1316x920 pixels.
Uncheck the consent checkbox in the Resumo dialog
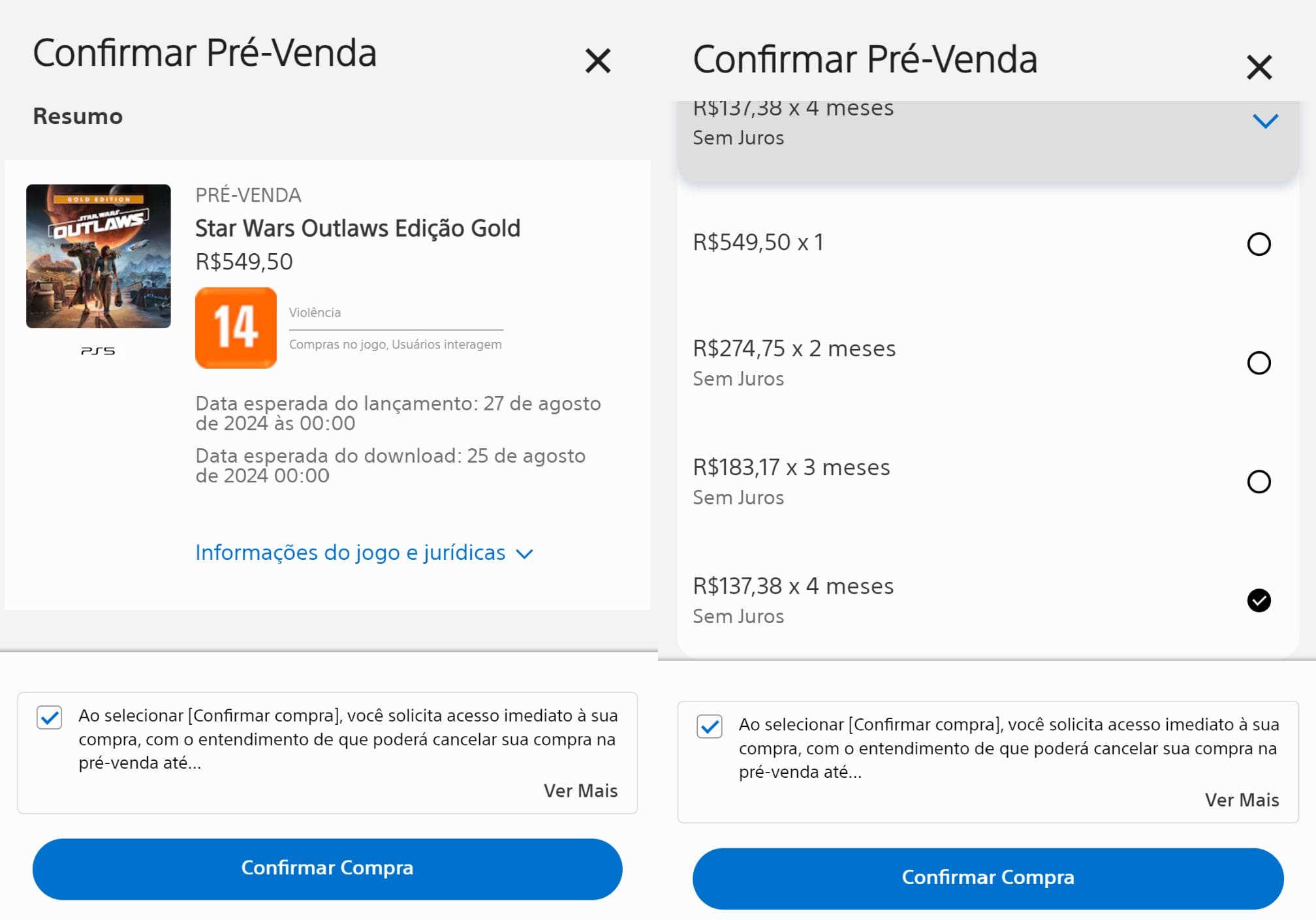(50, 718)
